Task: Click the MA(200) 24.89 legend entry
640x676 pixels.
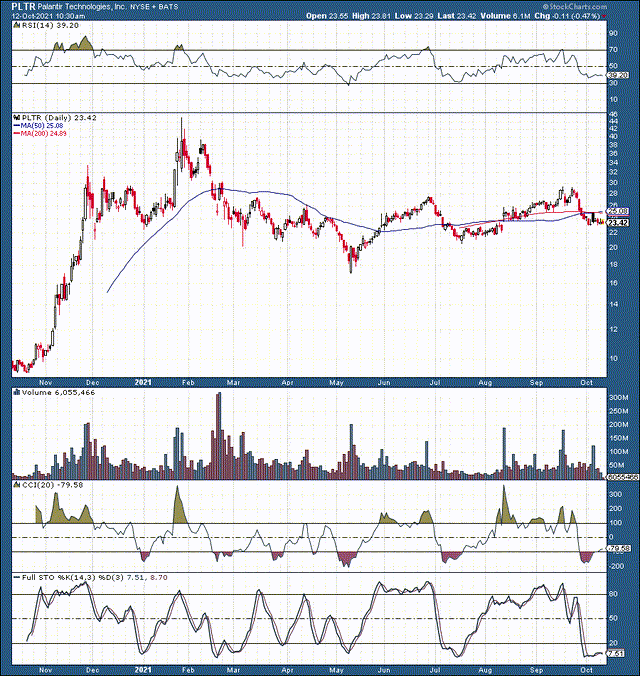Action: click(44, 134)
